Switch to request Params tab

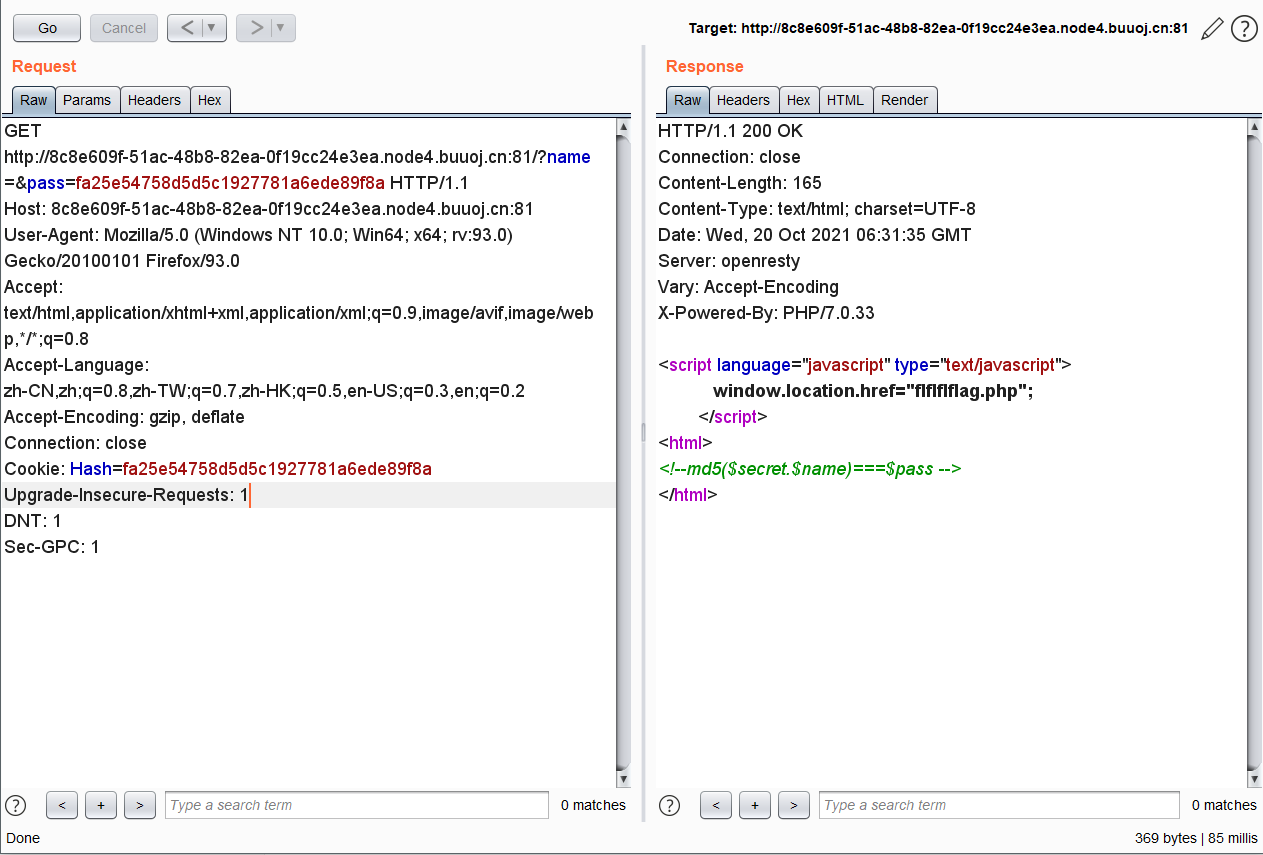click(x=87, y=100)
